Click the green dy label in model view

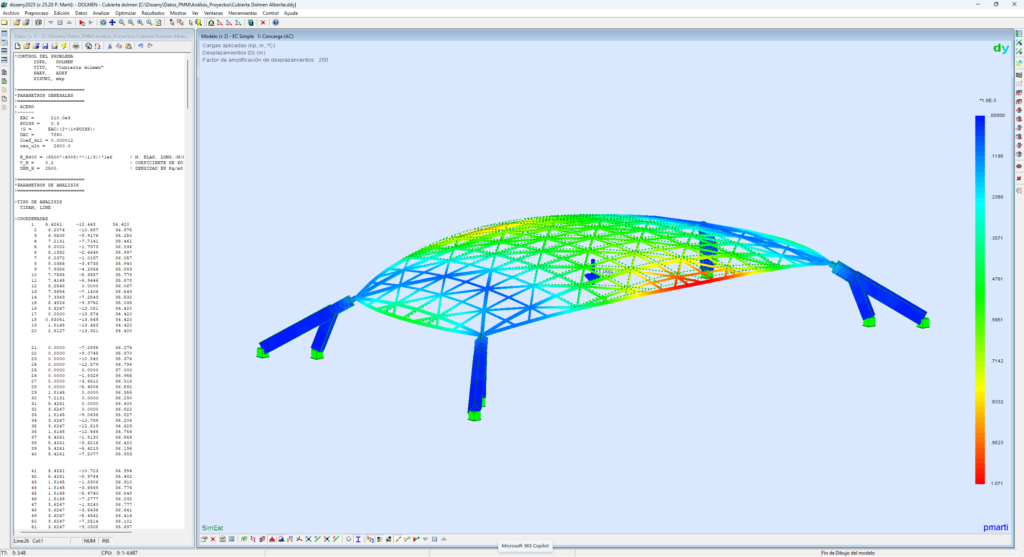999,48
